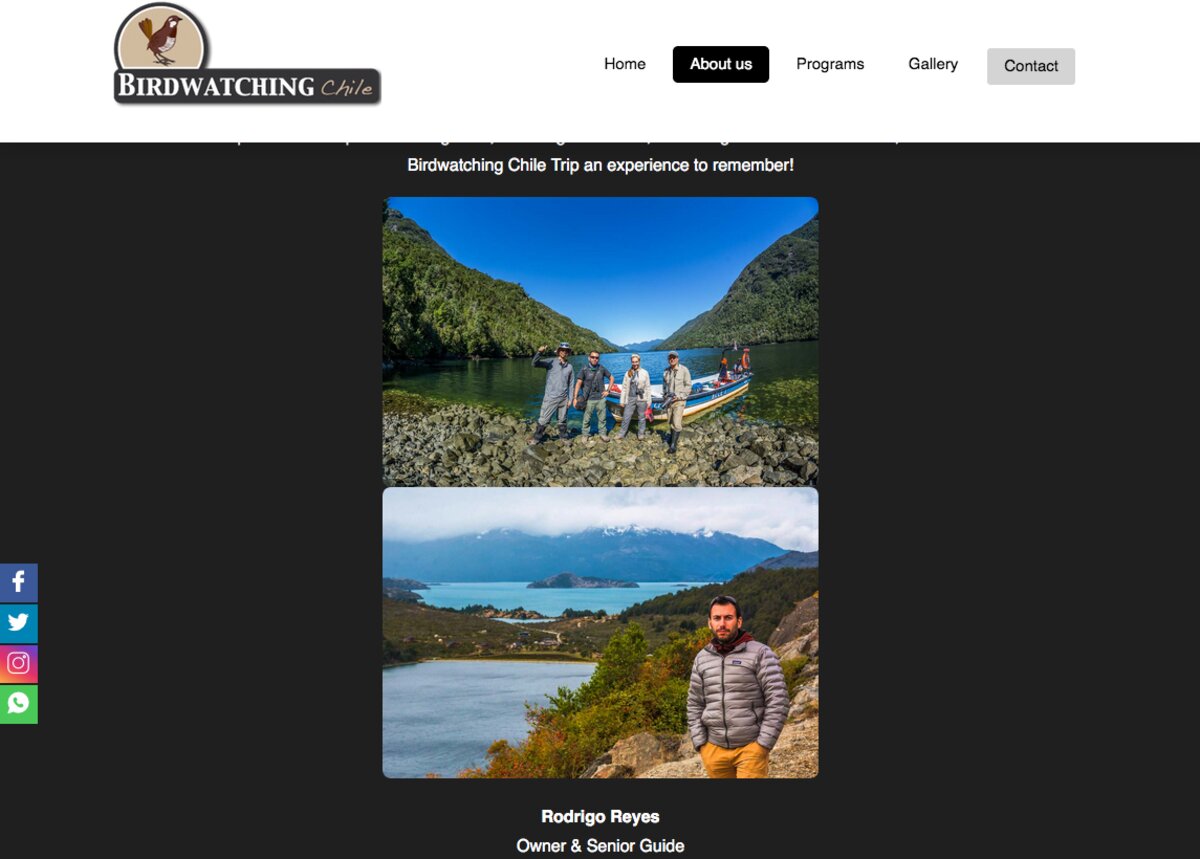Click the gray Contact button
Viewport: 1200px width, 859px height.
click(x=1031, y=66)
